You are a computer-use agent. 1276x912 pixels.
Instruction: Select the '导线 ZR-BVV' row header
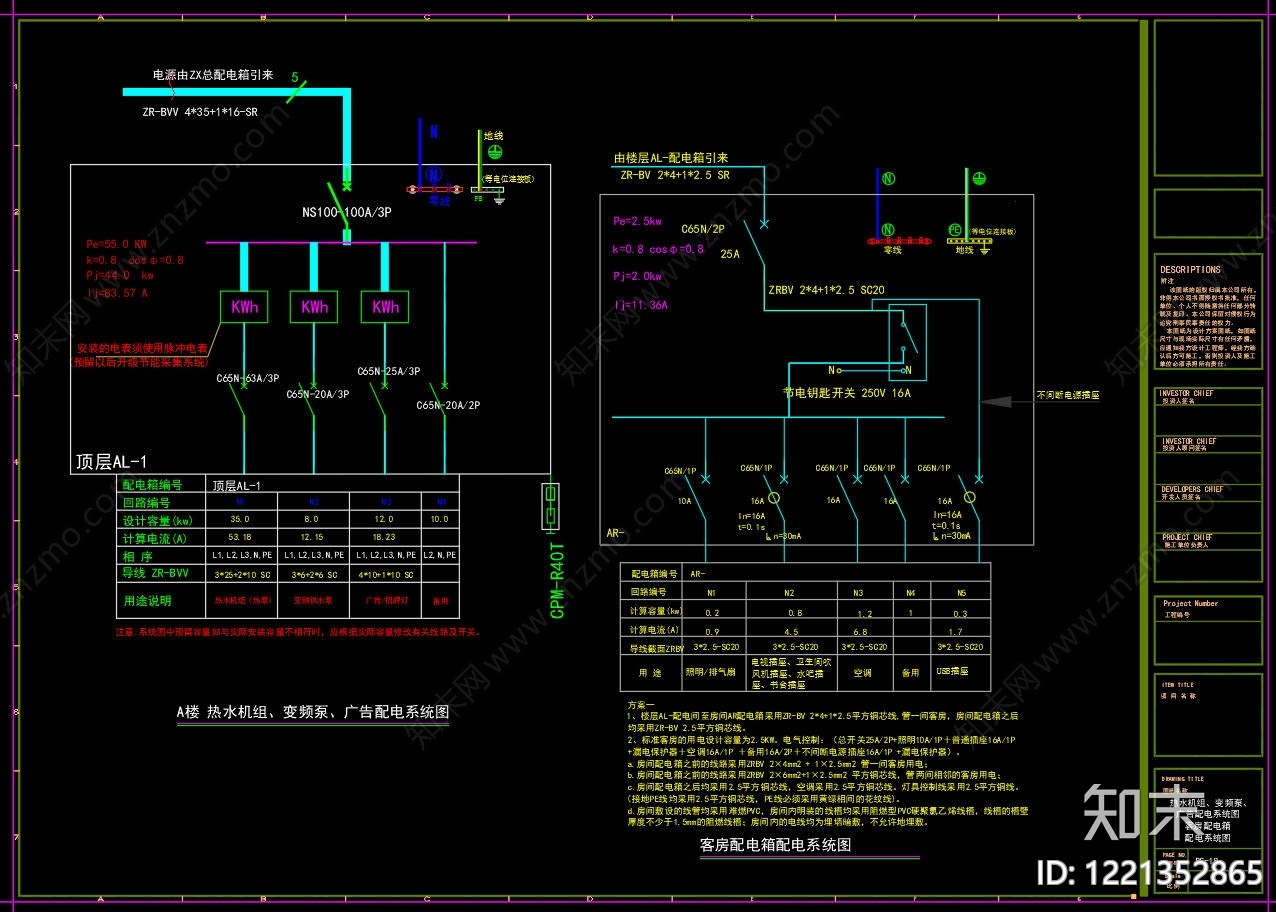pos(155,573)
